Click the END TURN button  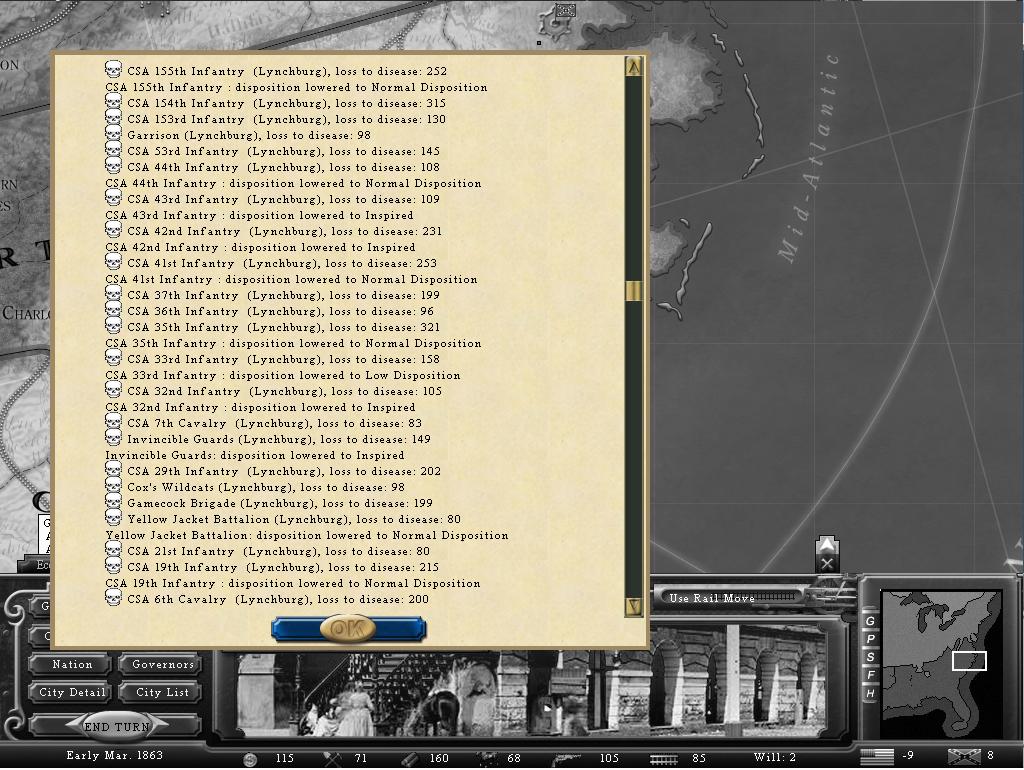pyautogui.click(x=116, y=726)
